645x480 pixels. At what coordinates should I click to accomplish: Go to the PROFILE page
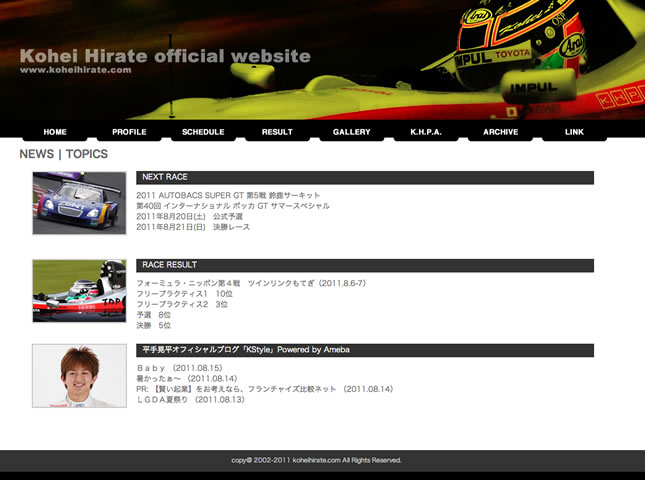(x=129, y=132)
